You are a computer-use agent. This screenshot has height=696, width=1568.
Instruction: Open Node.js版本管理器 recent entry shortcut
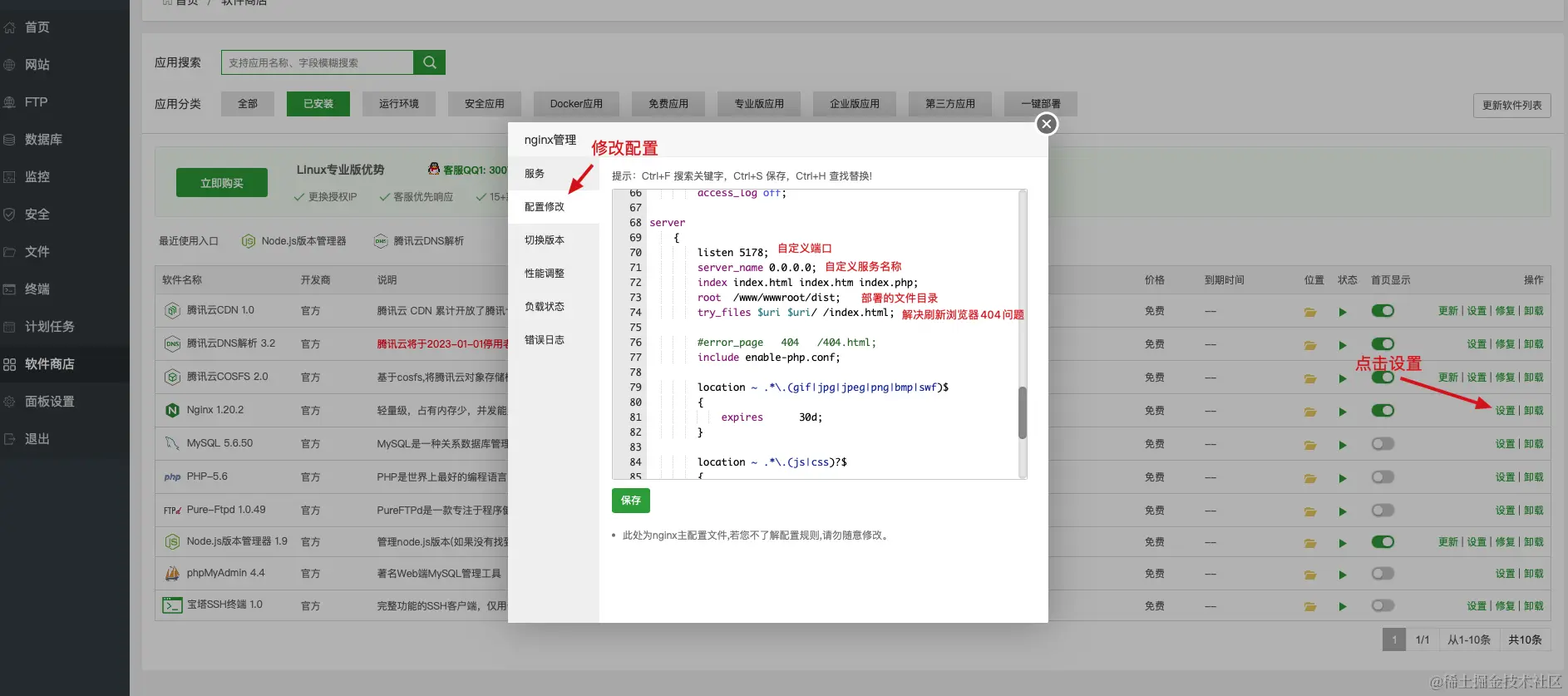[293, 241]
